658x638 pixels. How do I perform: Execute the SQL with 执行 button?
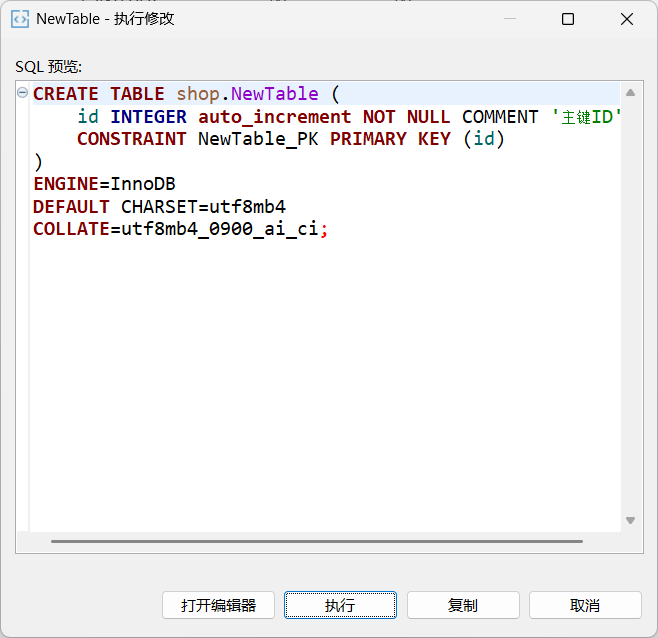340,605
